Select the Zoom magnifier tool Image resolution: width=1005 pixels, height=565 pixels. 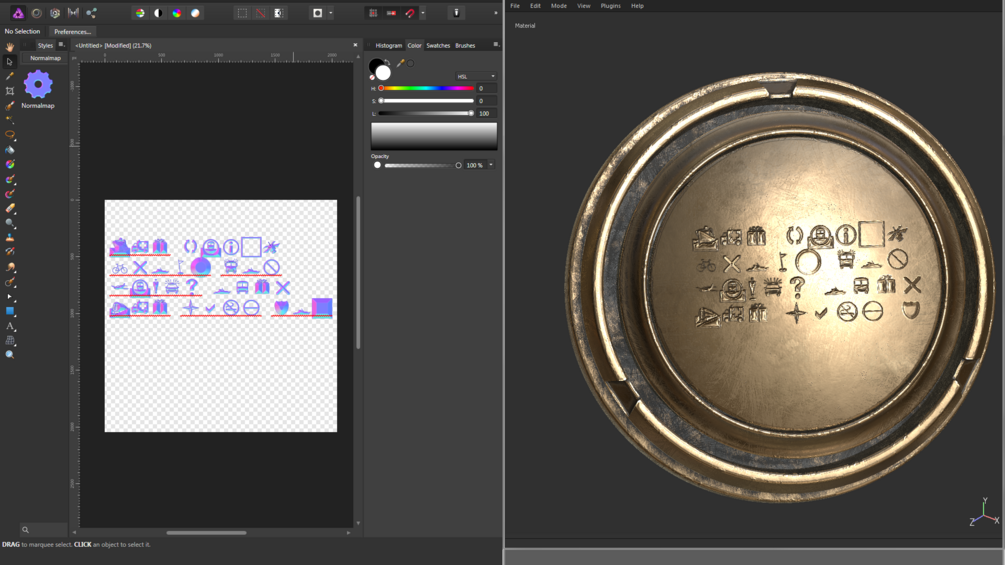coord(10,355)
